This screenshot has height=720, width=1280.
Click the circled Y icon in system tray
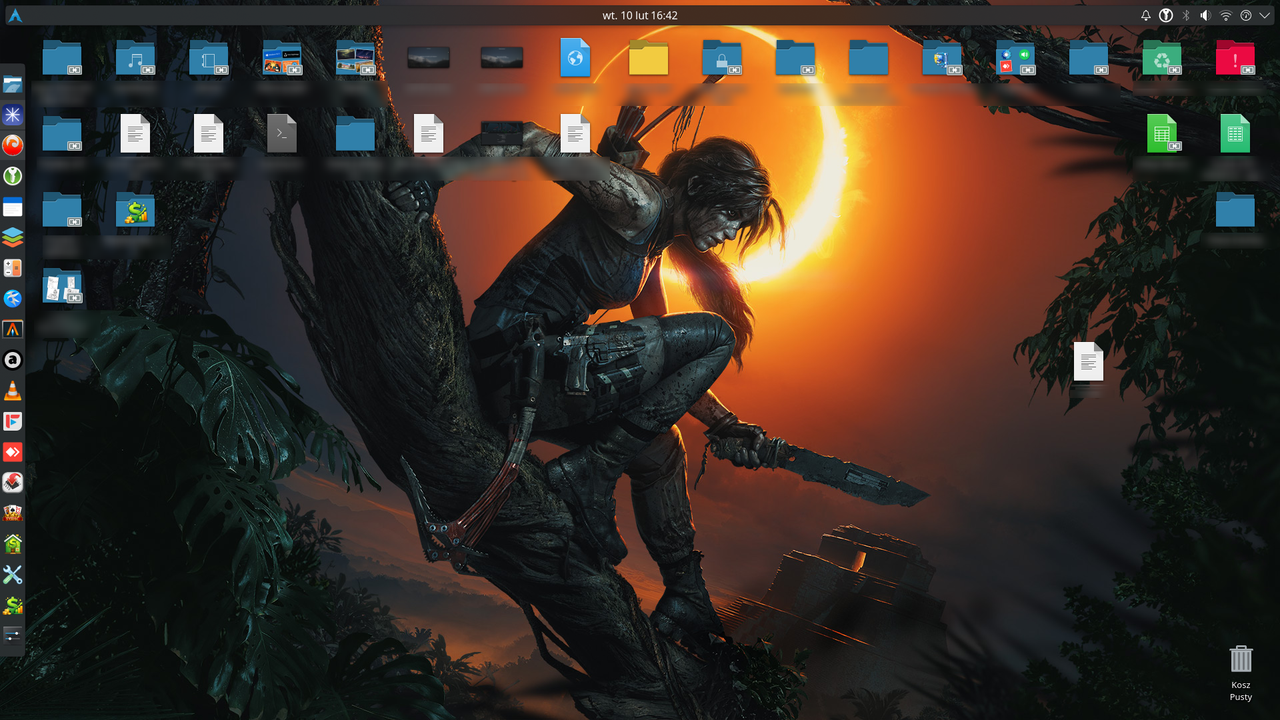pyautogui.click(x=1166, y=15)
